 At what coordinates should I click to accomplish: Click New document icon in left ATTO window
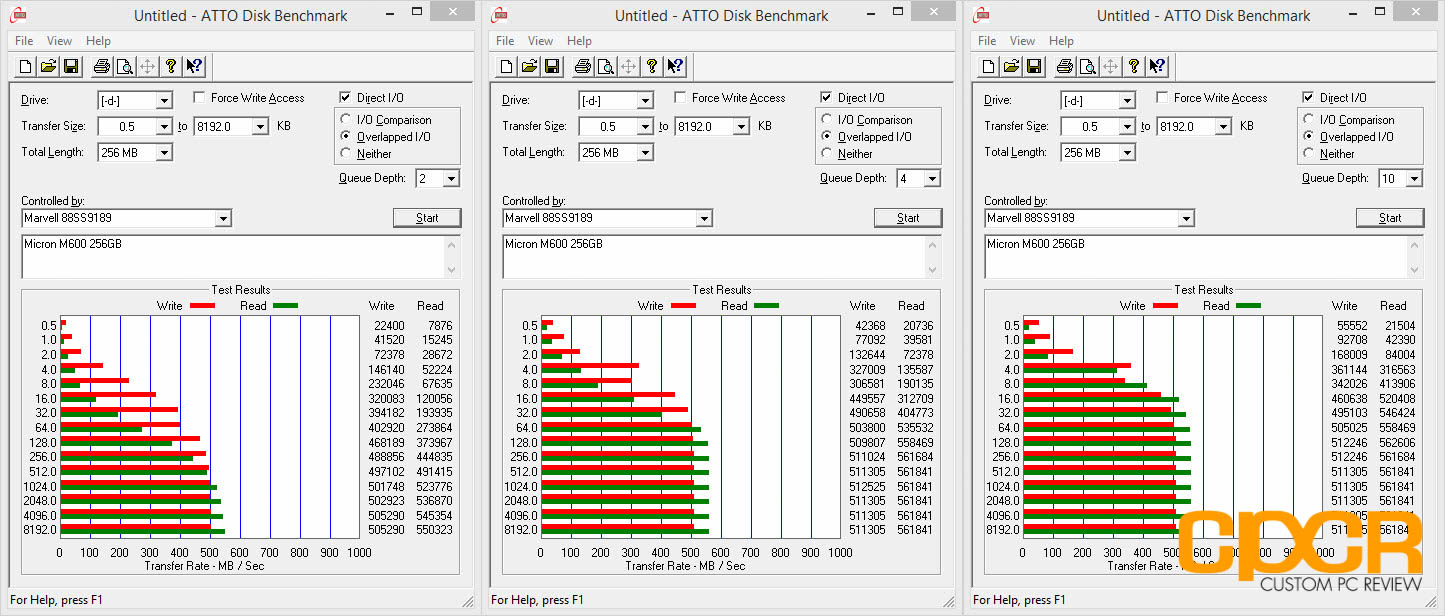[26, 67]
